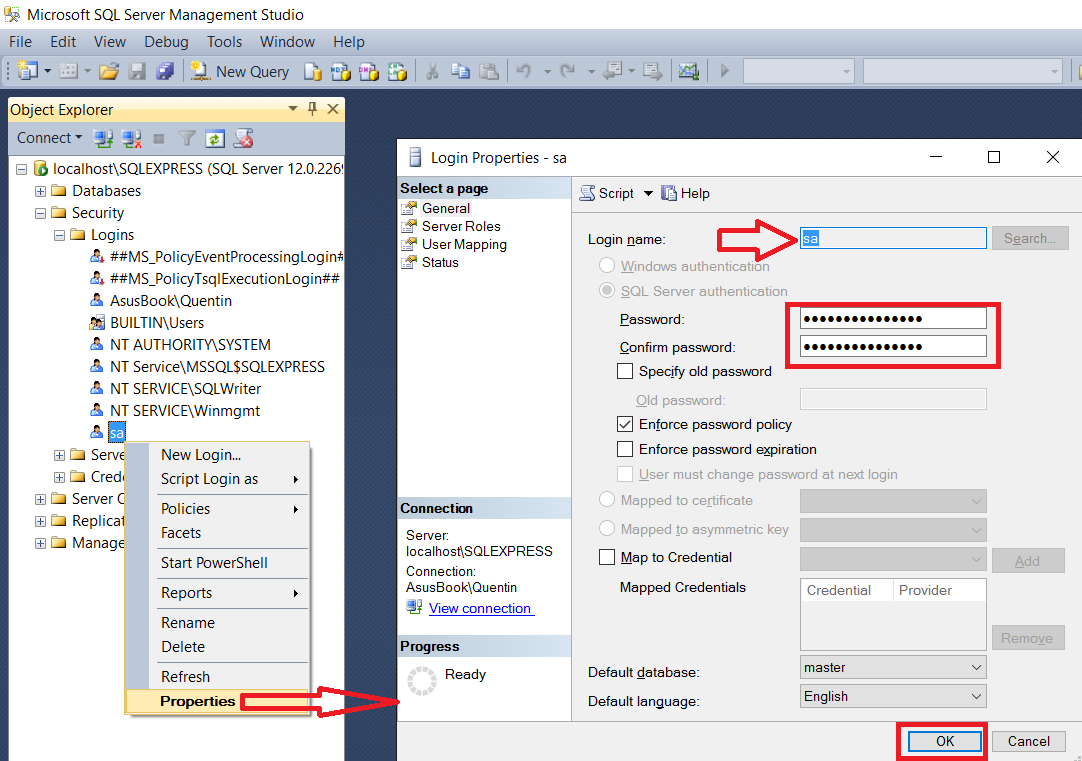
Task: Click the Open File folder icon
Action: [108, 71]
